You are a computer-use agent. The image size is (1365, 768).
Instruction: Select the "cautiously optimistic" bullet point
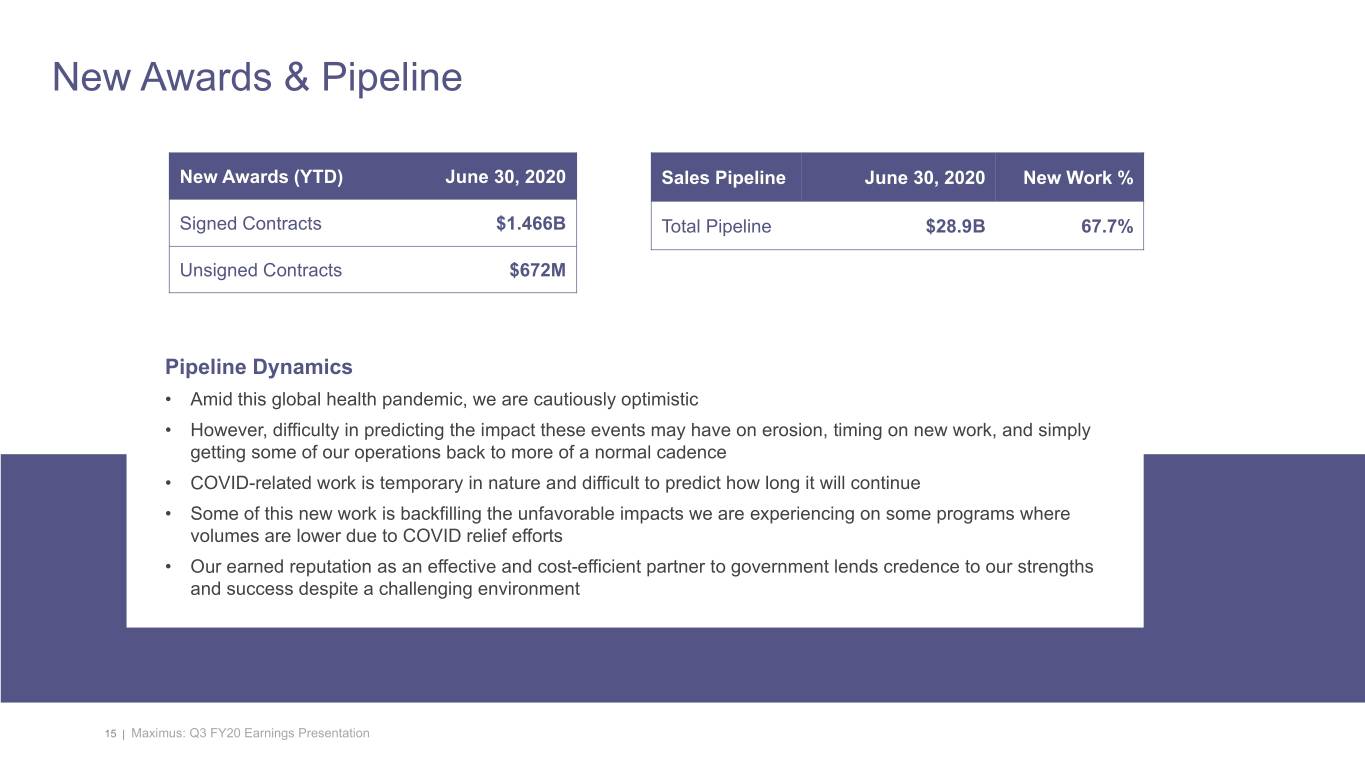[444, 400]
